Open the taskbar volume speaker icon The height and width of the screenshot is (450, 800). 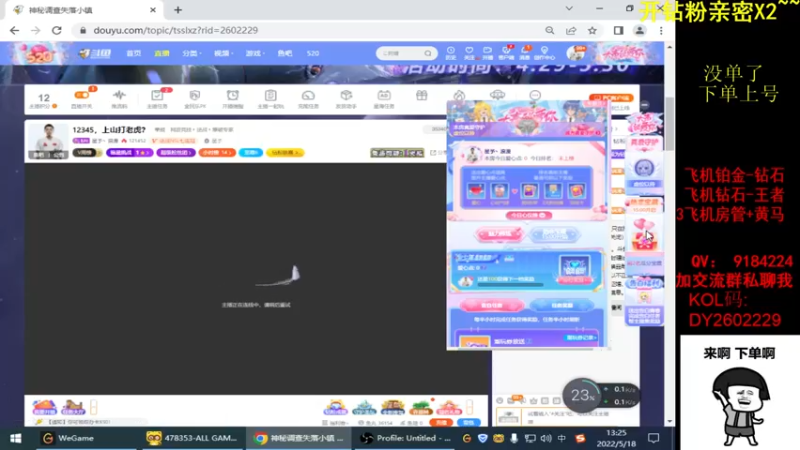pos(546,438)
